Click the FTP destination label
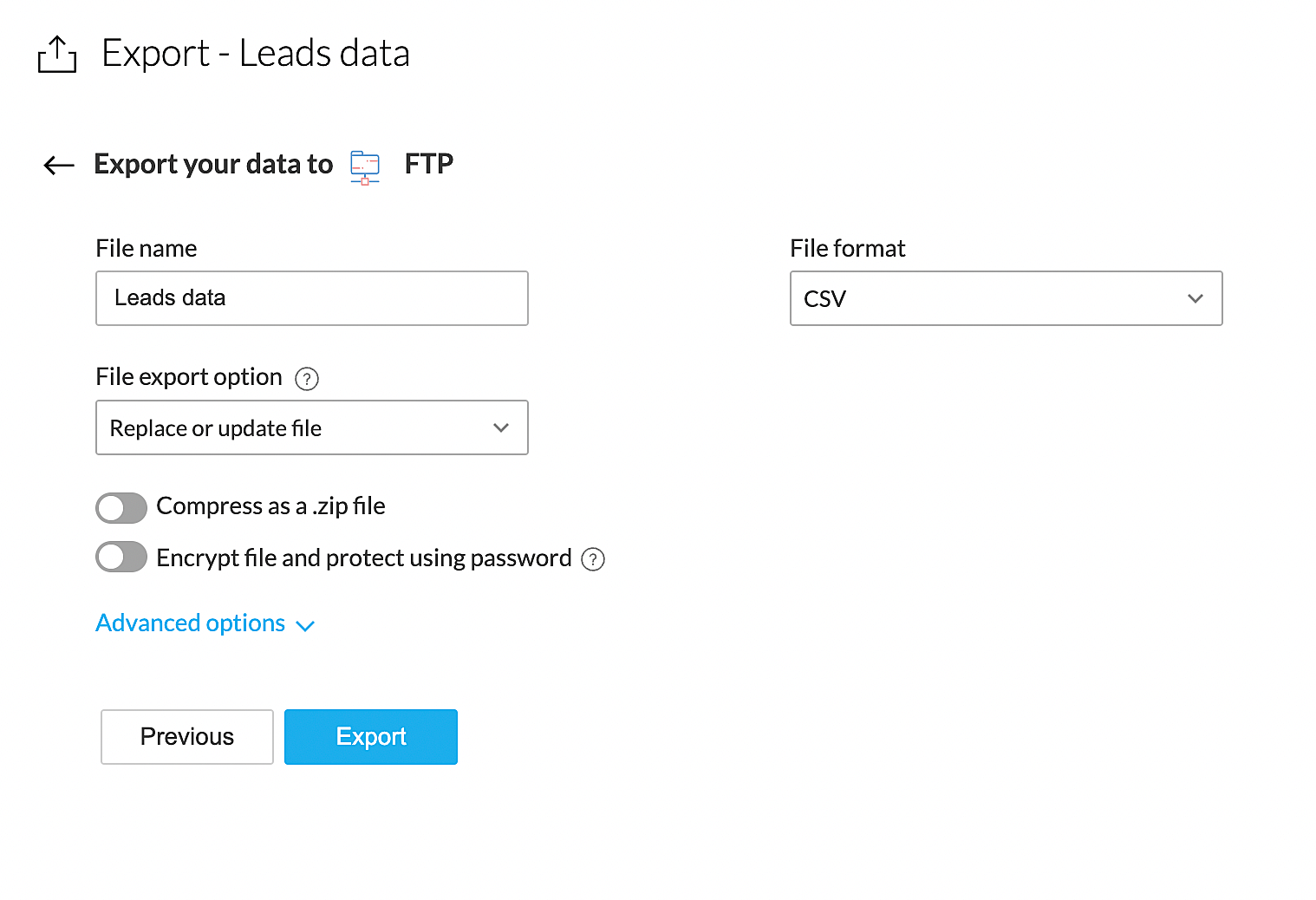The height and width of the screenshot is (900, 1316). [x=428, y=164]
